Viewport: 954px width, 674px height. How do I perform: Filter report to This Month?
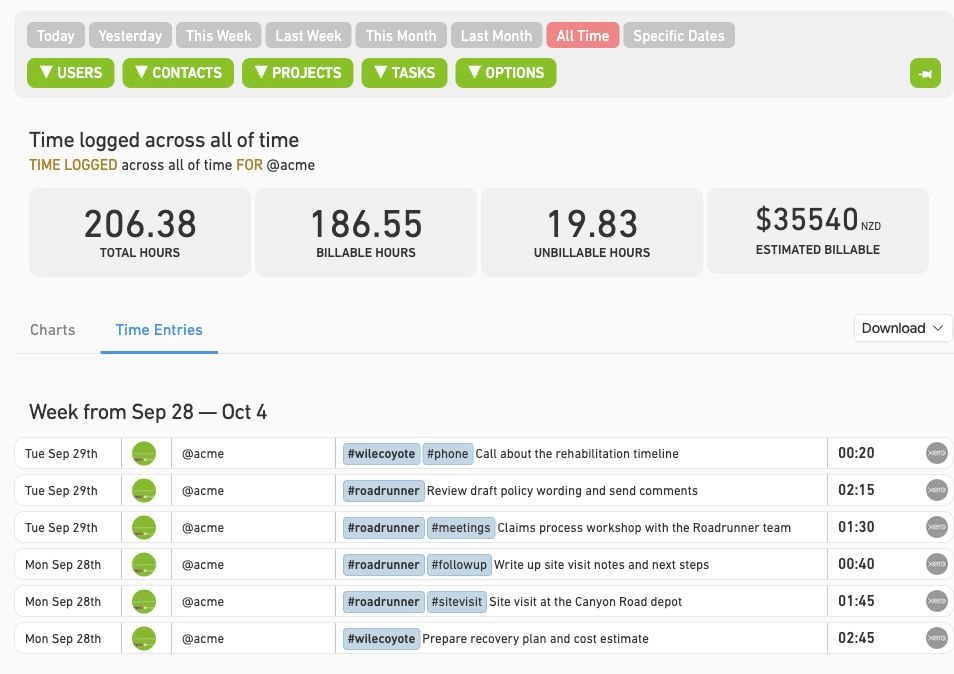tap(401, 35)
